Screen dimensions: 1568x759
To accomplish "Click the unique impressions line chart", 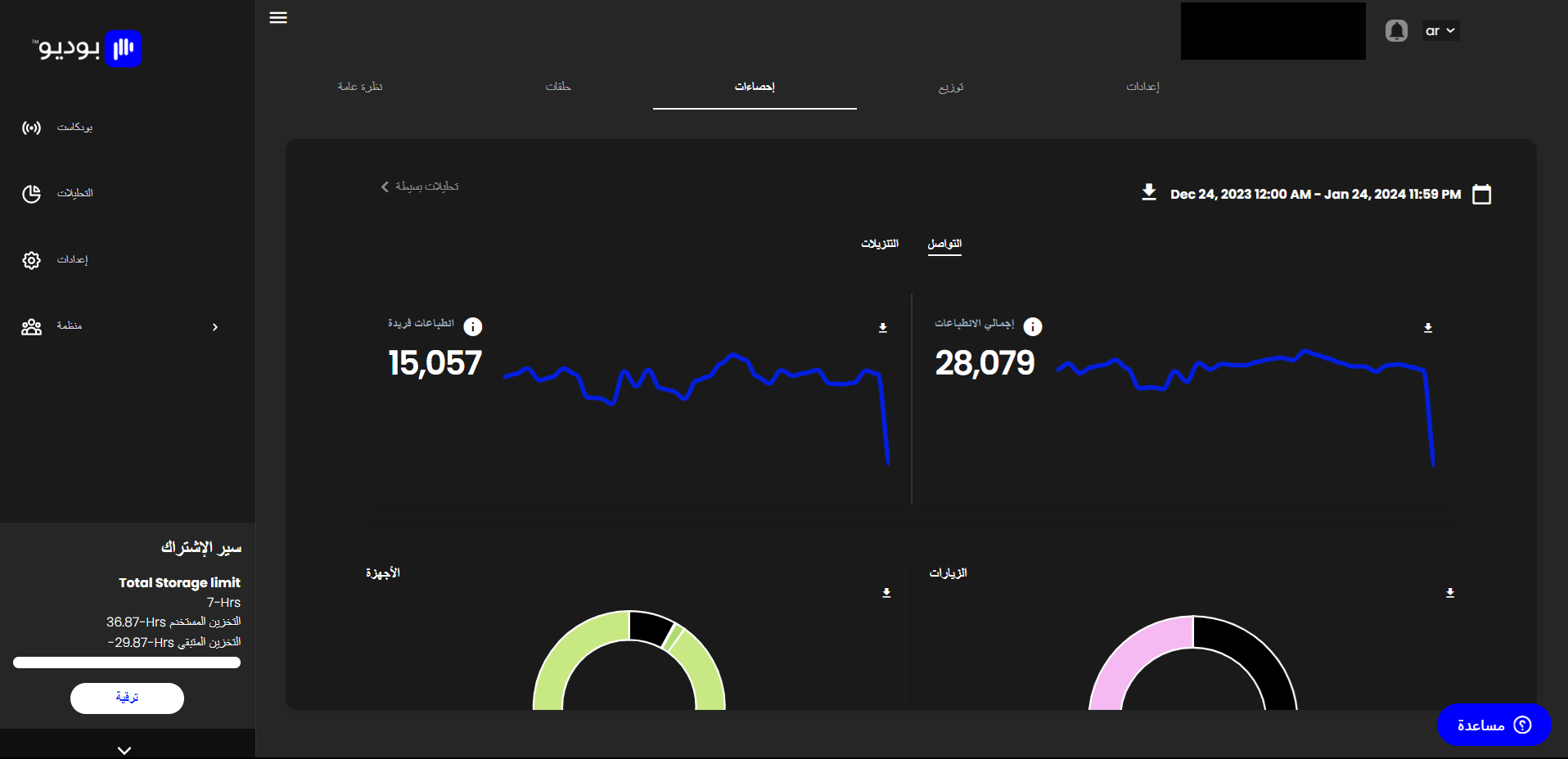I will coord(696,408).
